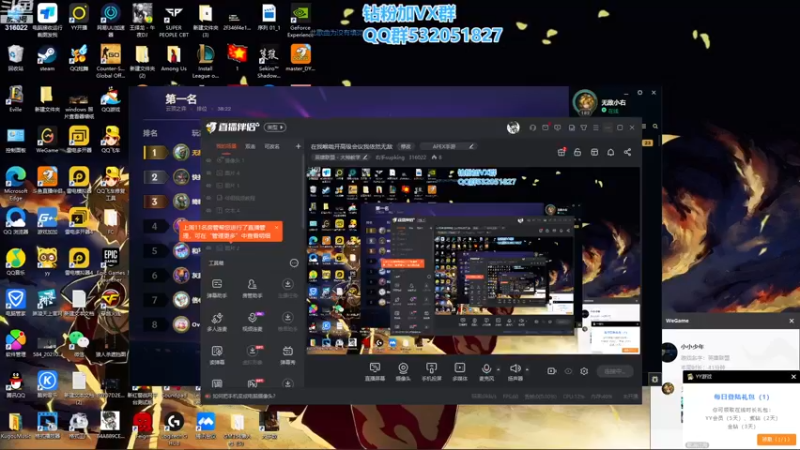Open Epic Games Launcher shortcut

(111, 265)
